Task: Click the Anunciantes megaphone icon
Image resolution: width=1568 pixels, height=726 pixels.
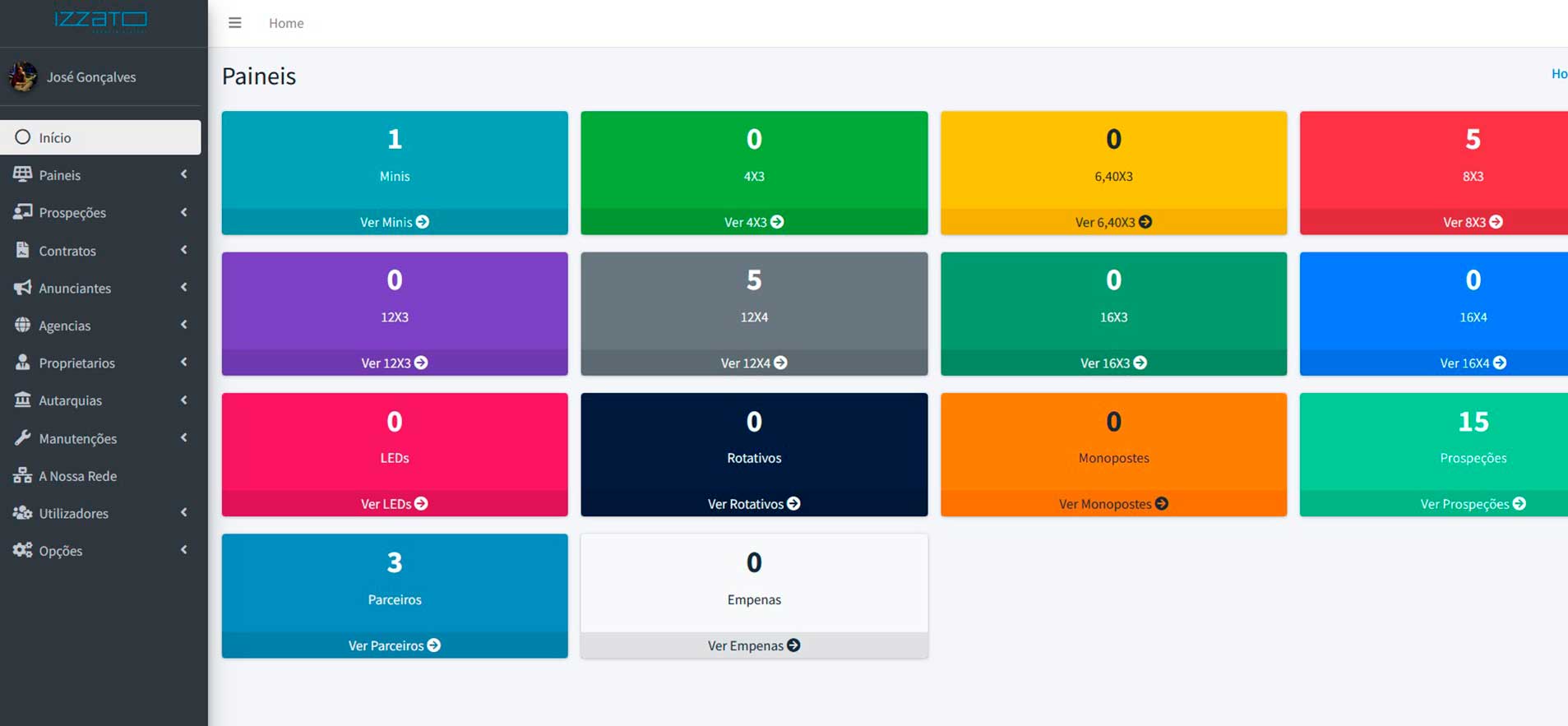Action: [22, 288]
